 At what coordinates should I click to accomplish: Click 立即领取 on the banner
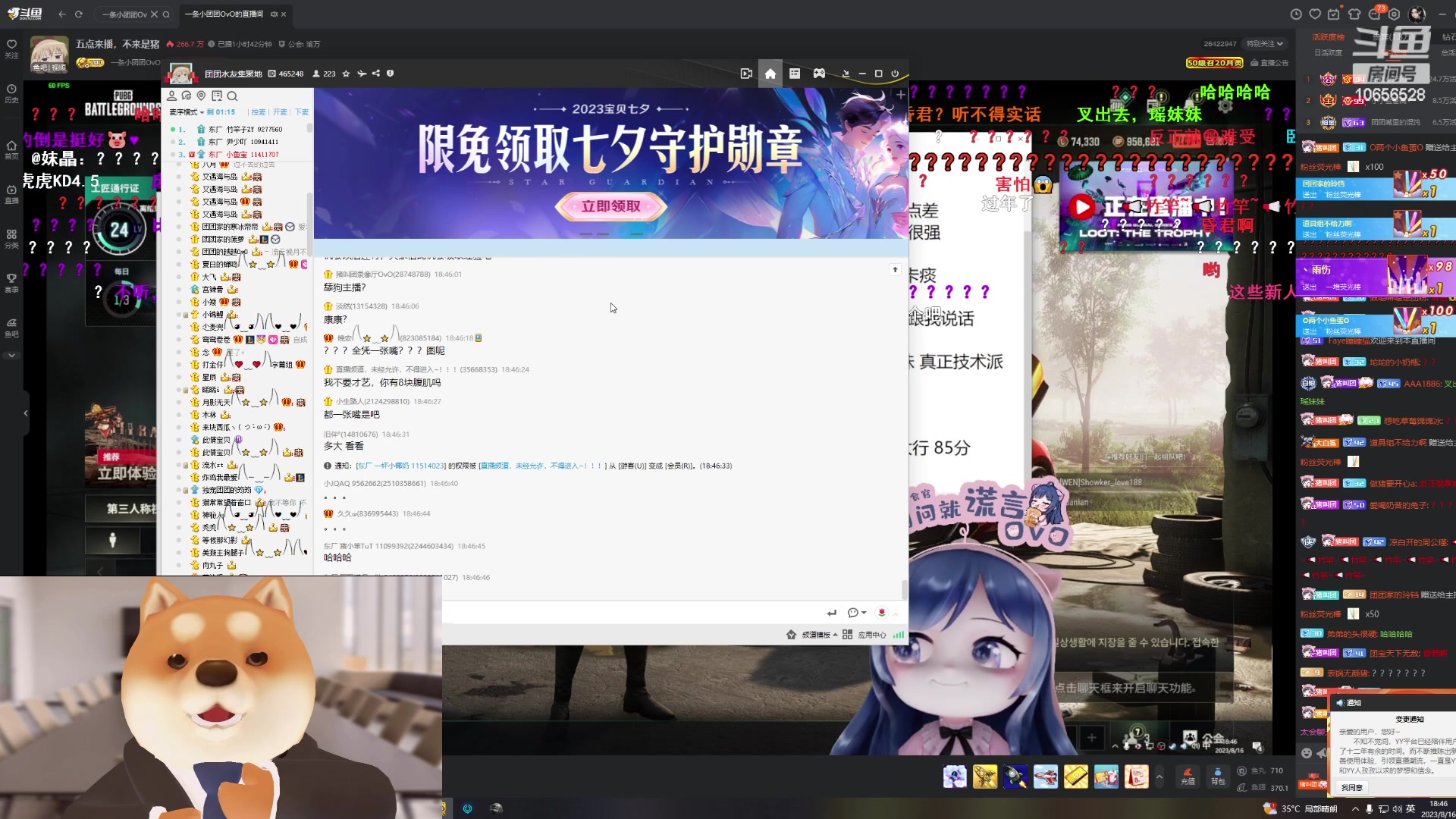click(x=611, y=206)
